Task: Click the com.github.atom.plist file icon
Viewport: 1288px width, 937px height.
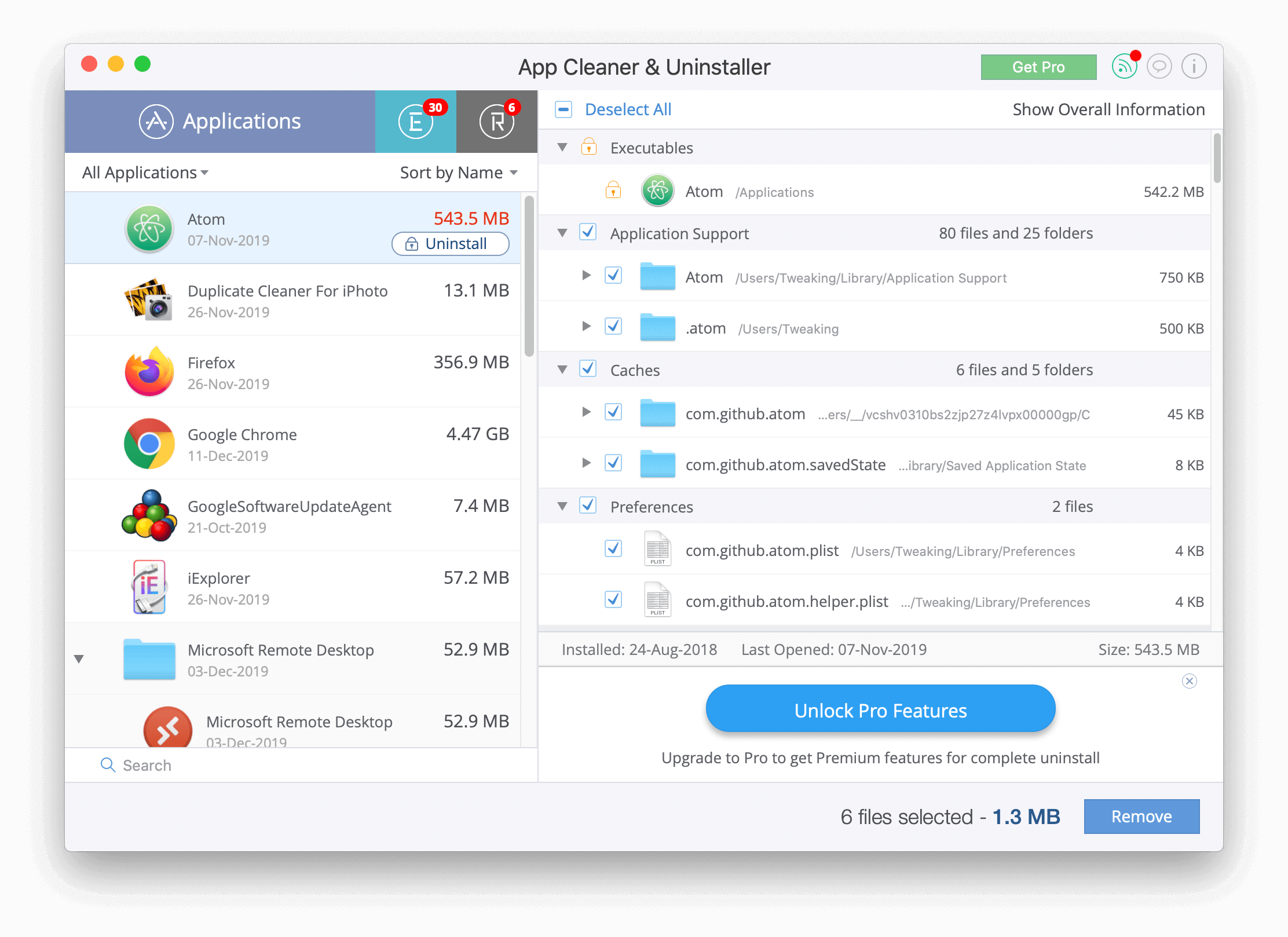Action: (x=658, y=548)
